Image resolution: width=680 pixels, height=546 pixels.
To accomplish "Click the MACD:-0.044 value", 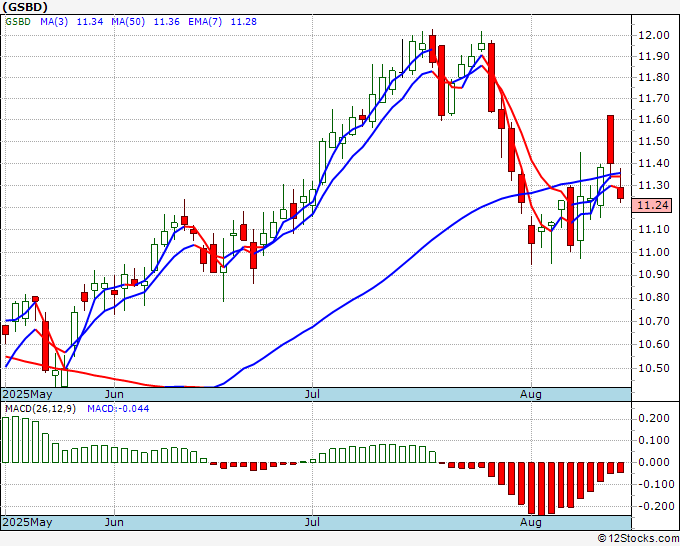I will pos(118,409).
